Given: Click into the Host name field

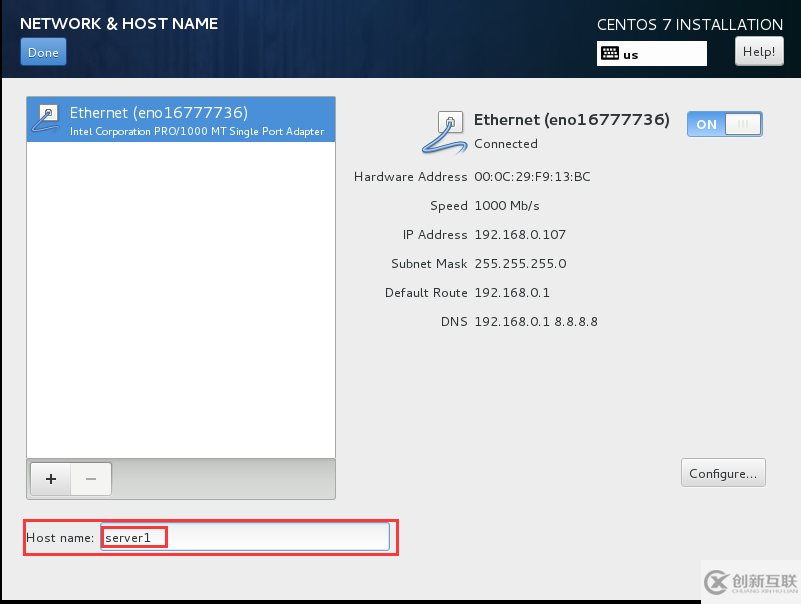Looking at the screenshot, I should tap(245, 537).
